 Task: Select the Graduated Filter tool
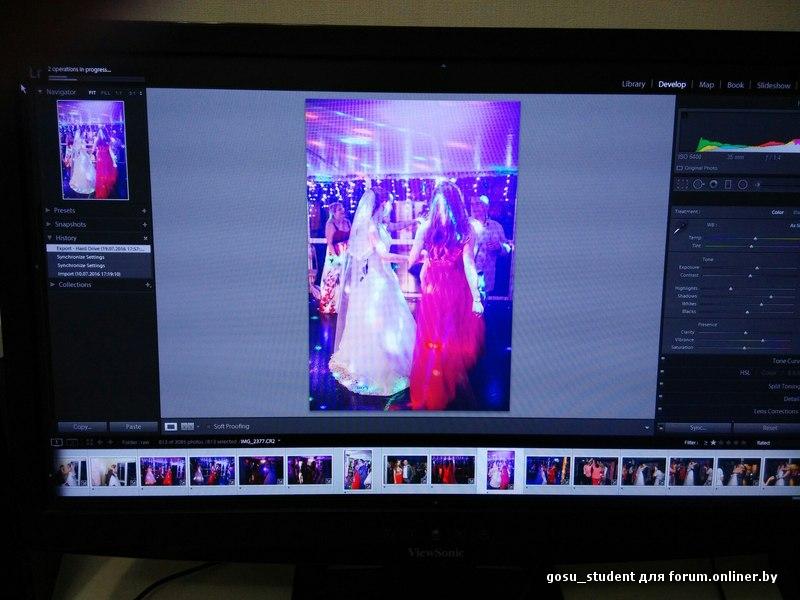(728, 184)
